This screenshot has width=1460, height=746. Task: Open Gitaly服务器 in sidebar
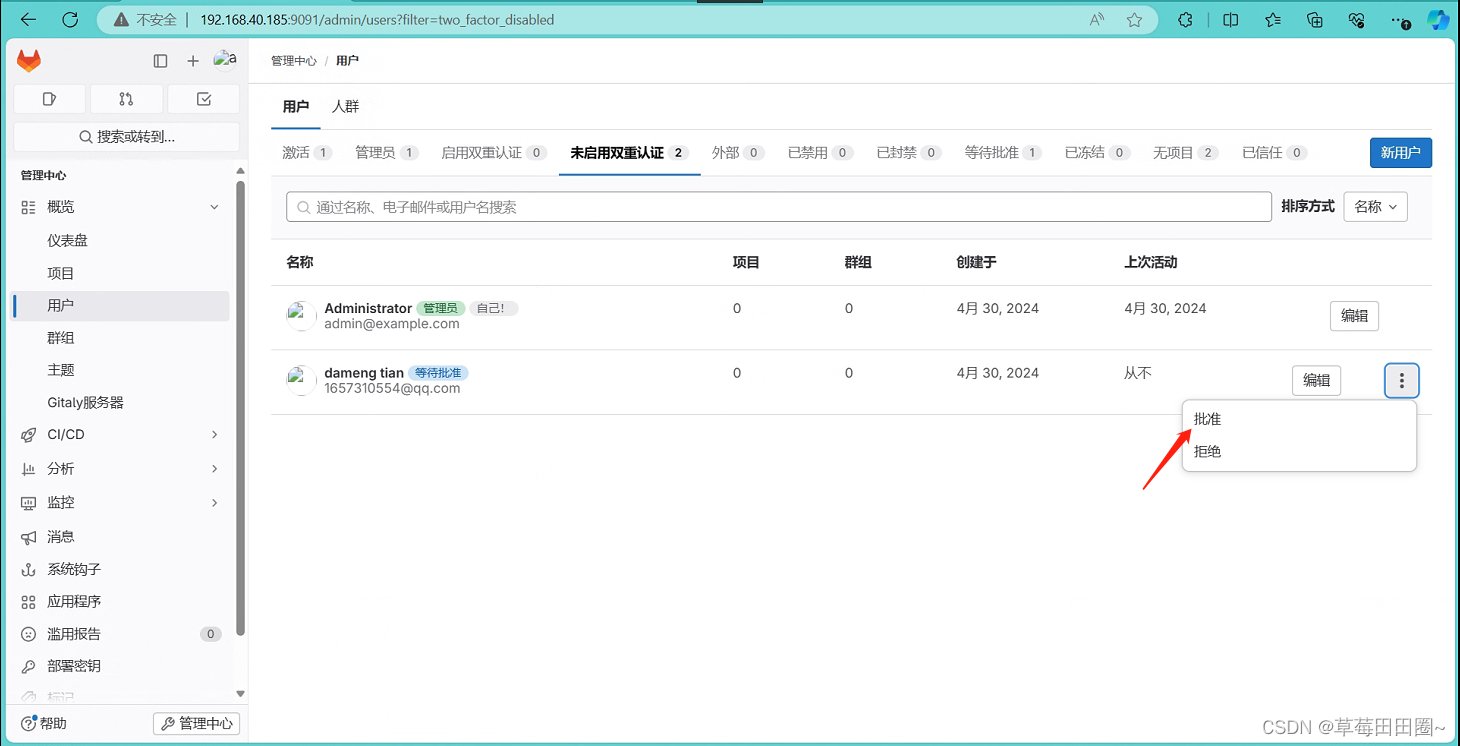121,403
